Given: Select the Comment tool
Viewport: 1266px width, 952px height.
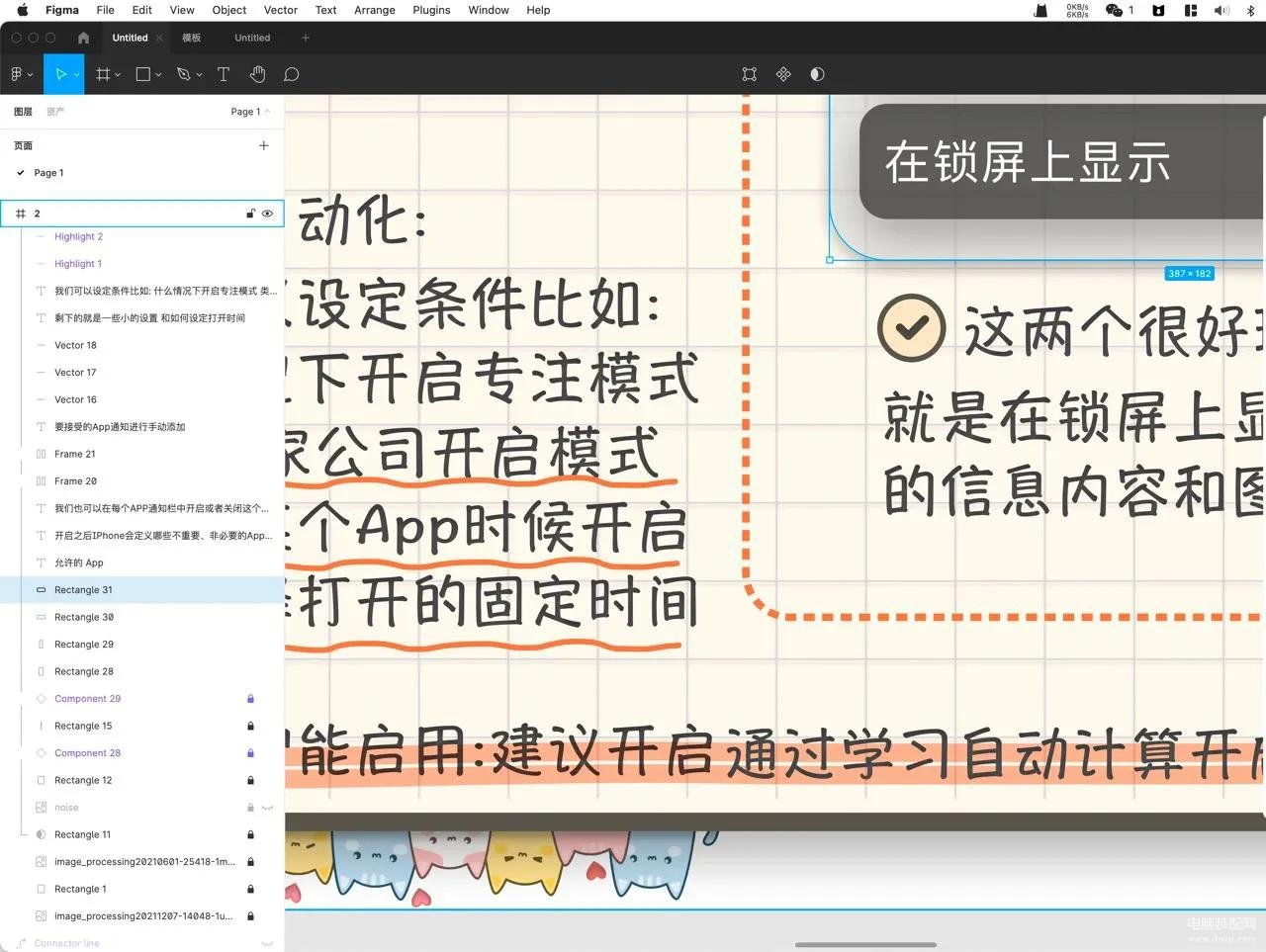Looking at the screenshot, I should tap(291, 74).
